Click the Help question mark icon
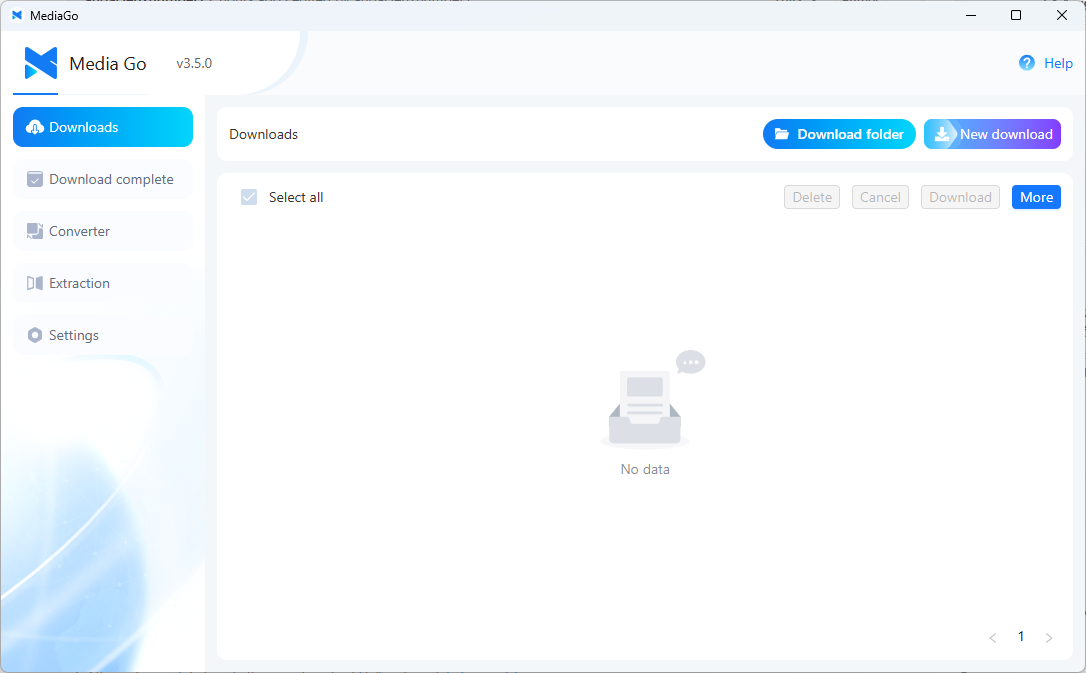 click(1027, 63)
